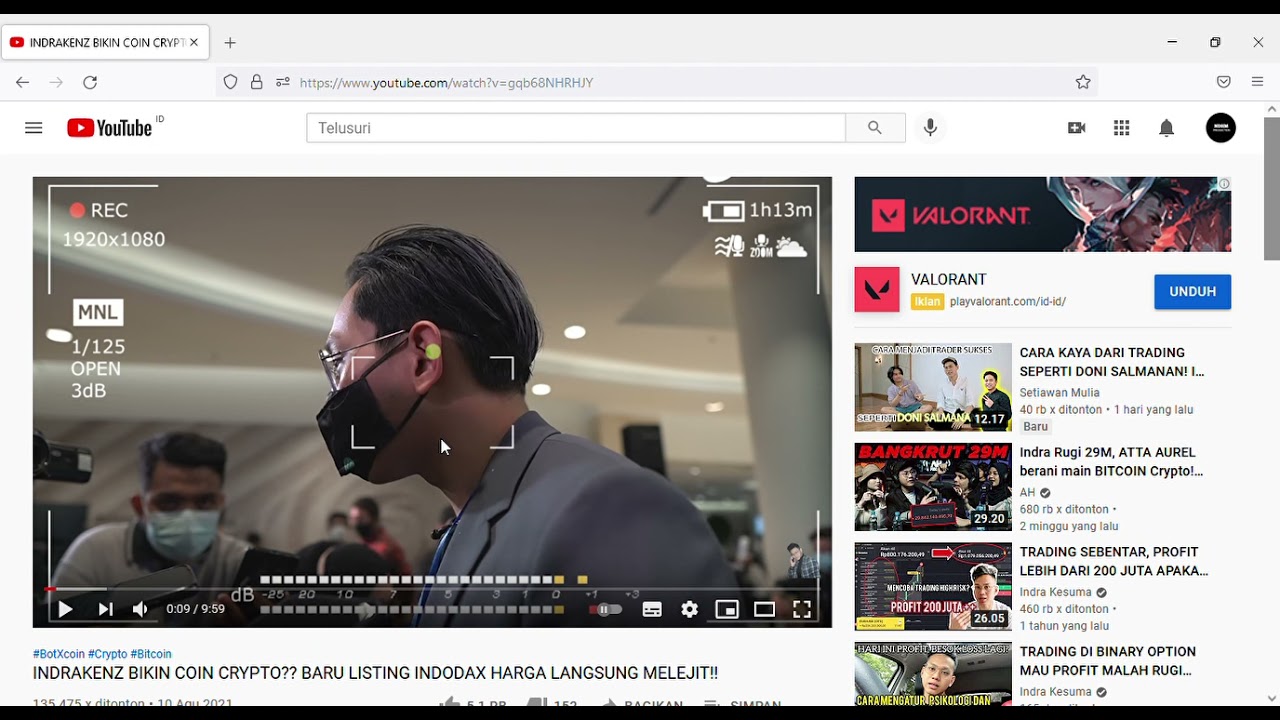The height and width of the screenshot is (720, 1280).
Task: Open the #Bitcoin hashtag
Action: [x=151, y=654]
